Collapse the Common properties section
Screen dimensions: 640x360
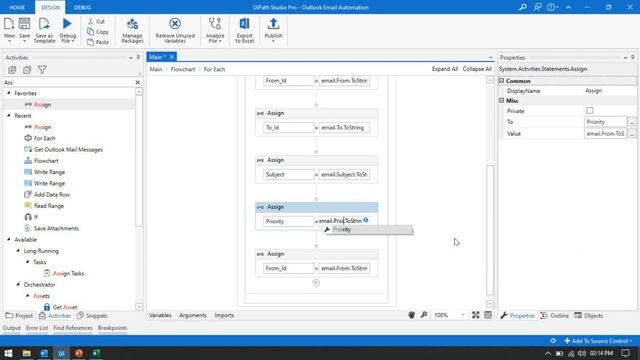(x=502, y=81)
